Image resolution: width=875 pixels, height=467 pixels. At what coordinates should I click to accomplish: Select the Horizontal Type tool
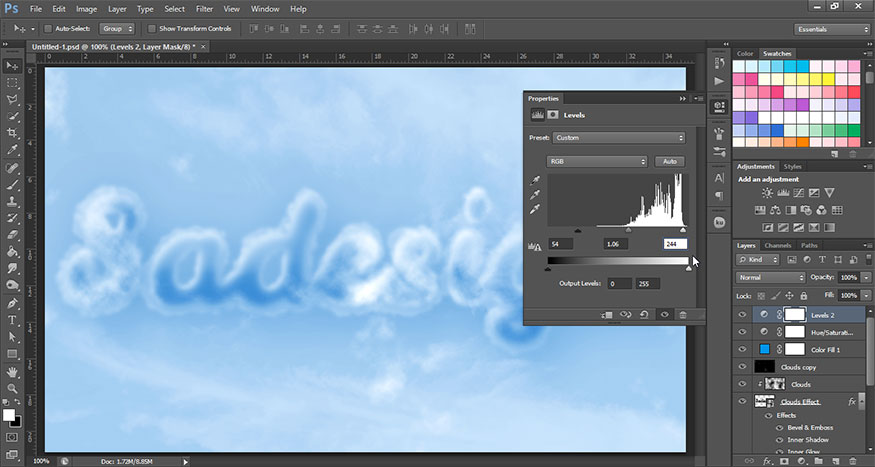[13, 319]
